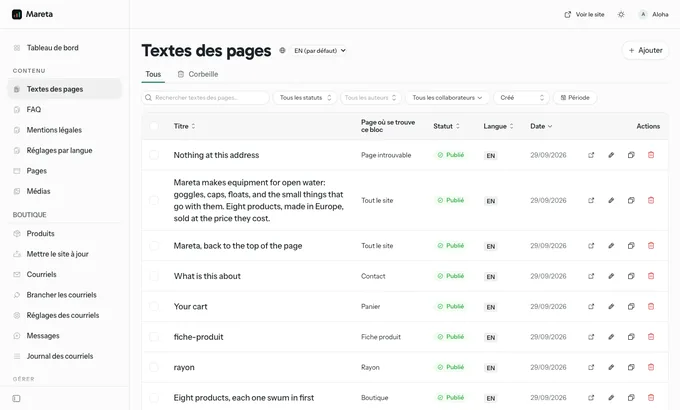Image resolution: width=680 pixels, height=410 pixels.
Task: Open 'Journal des courriels' in sidebar
Action: click(x=65, y=356)
